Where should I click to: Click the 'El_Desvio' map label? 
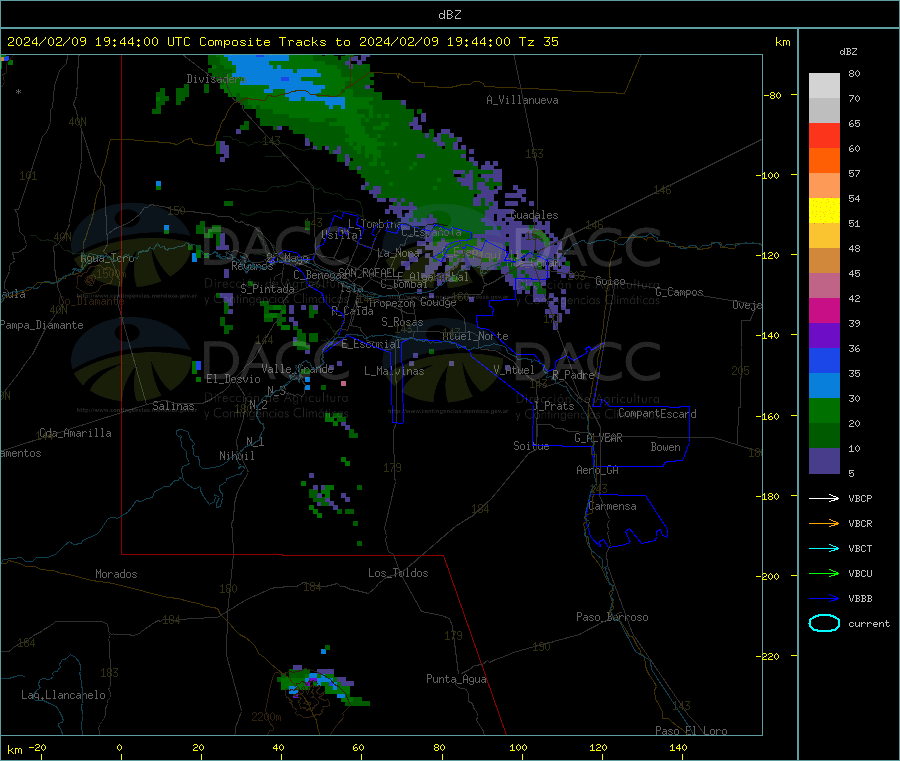[233, 379]
